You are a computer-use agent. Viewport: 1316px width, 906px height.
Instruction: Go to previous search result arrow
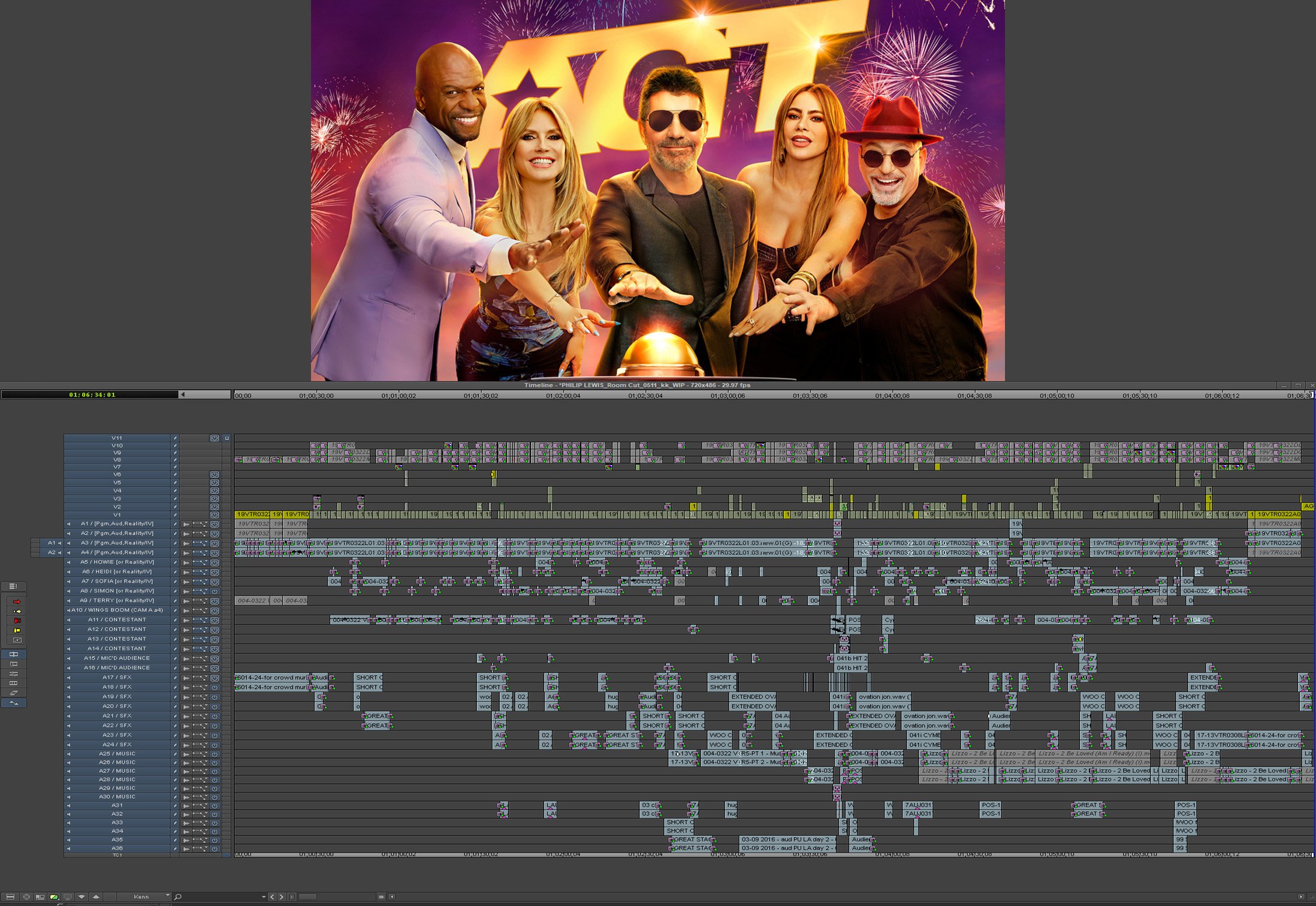tap(273, 897)
